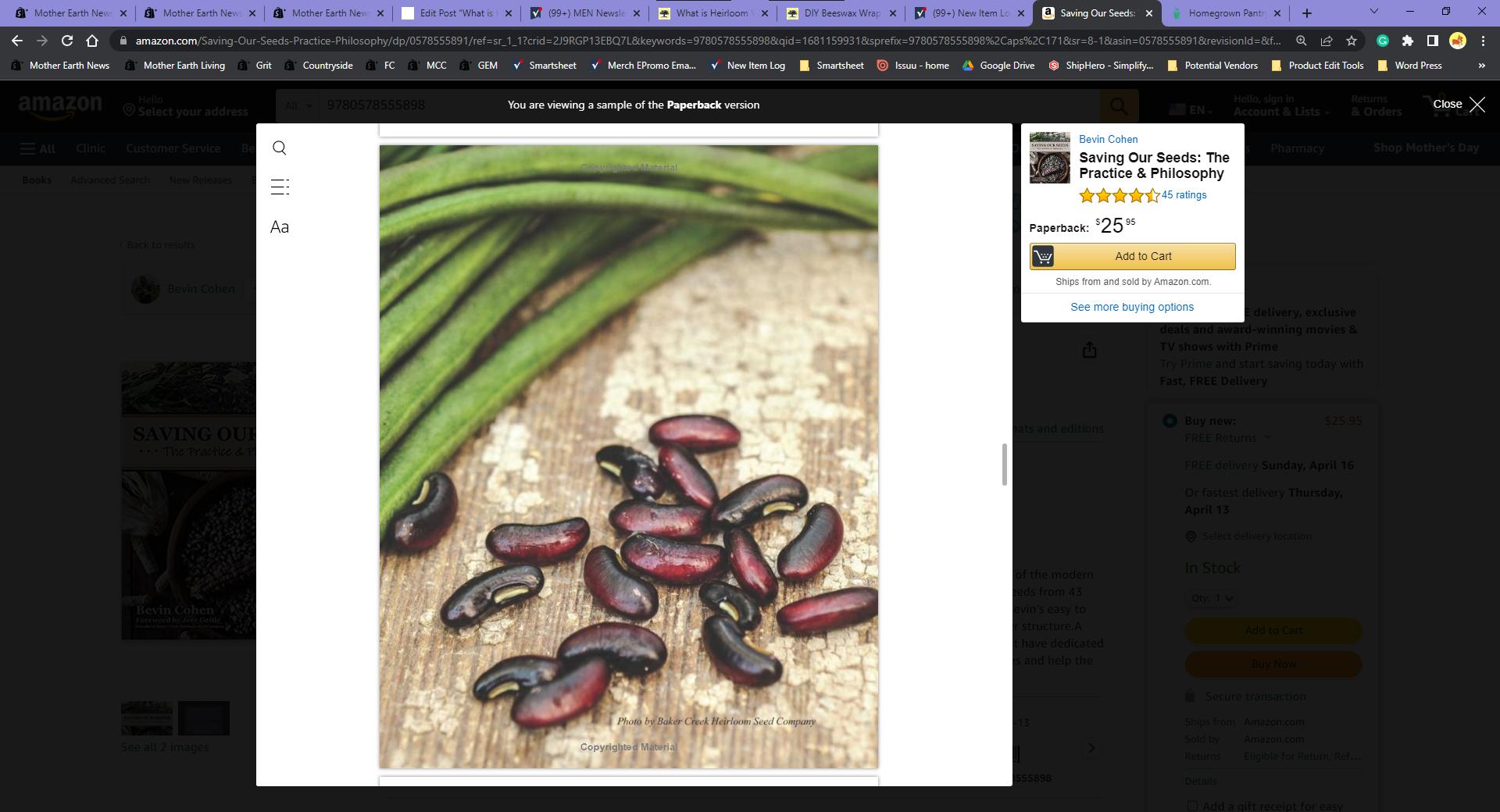Open the Potential Vendors bookmark folder

tap(1212, 66)
